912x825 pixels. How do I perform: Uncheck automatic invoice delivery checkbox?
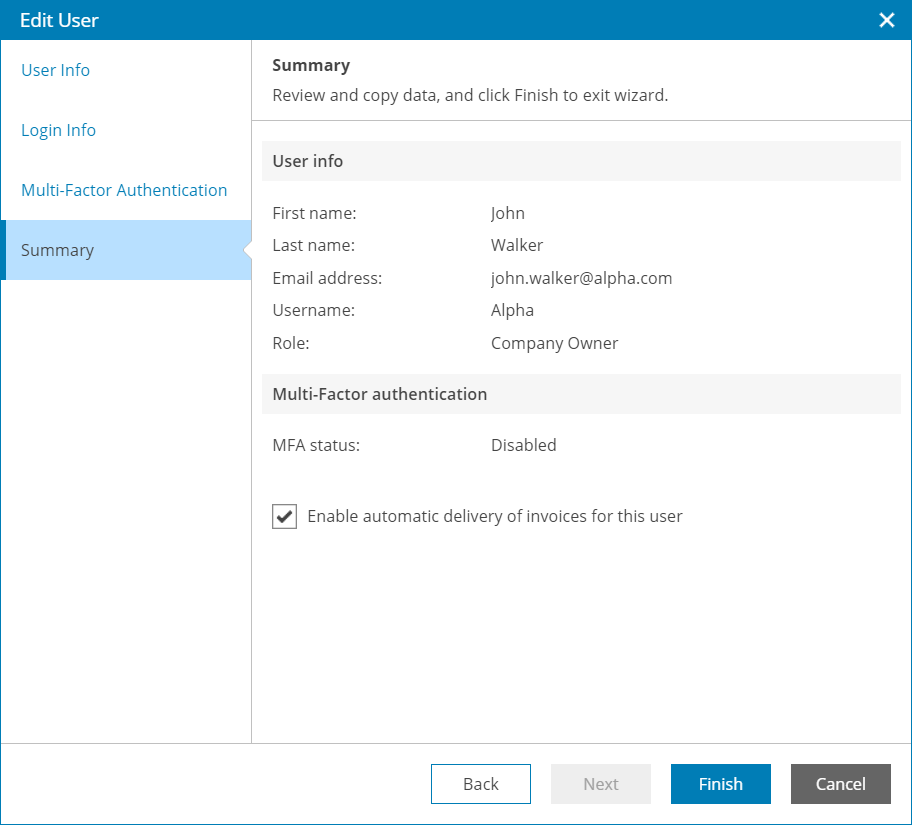tap(285, 517)
